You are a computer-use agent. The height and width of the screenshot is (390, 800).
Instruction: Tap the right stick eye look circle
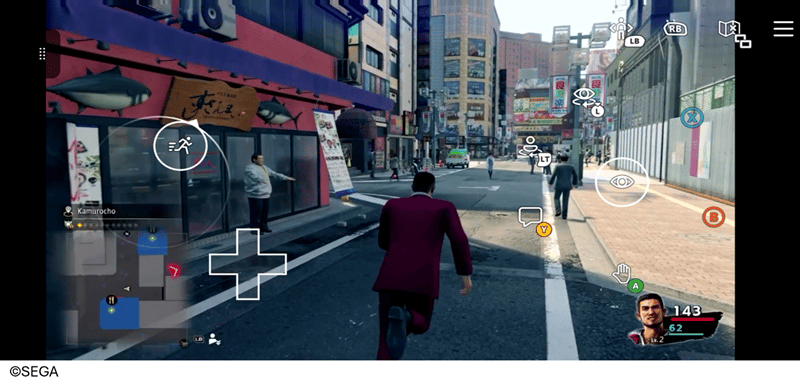(622, 182)
